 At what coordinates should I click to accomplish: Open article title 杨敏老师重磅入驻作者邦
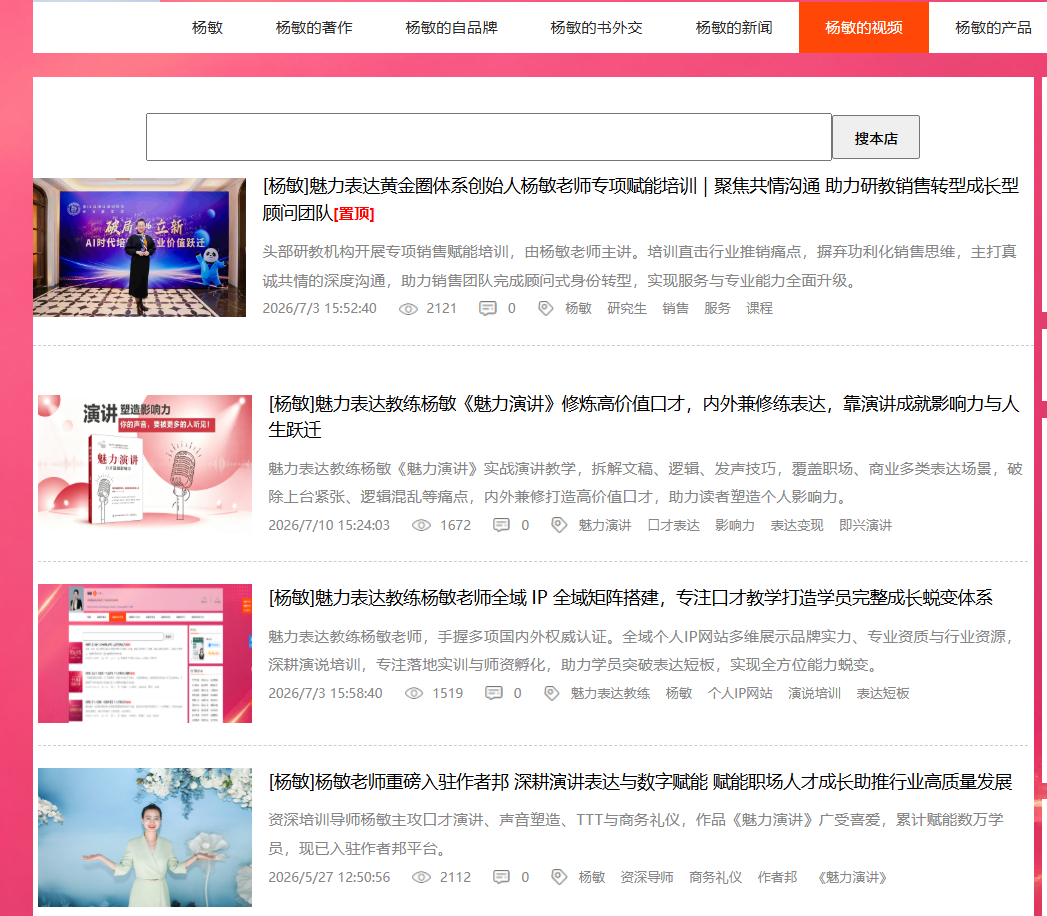tap(640, 781)
